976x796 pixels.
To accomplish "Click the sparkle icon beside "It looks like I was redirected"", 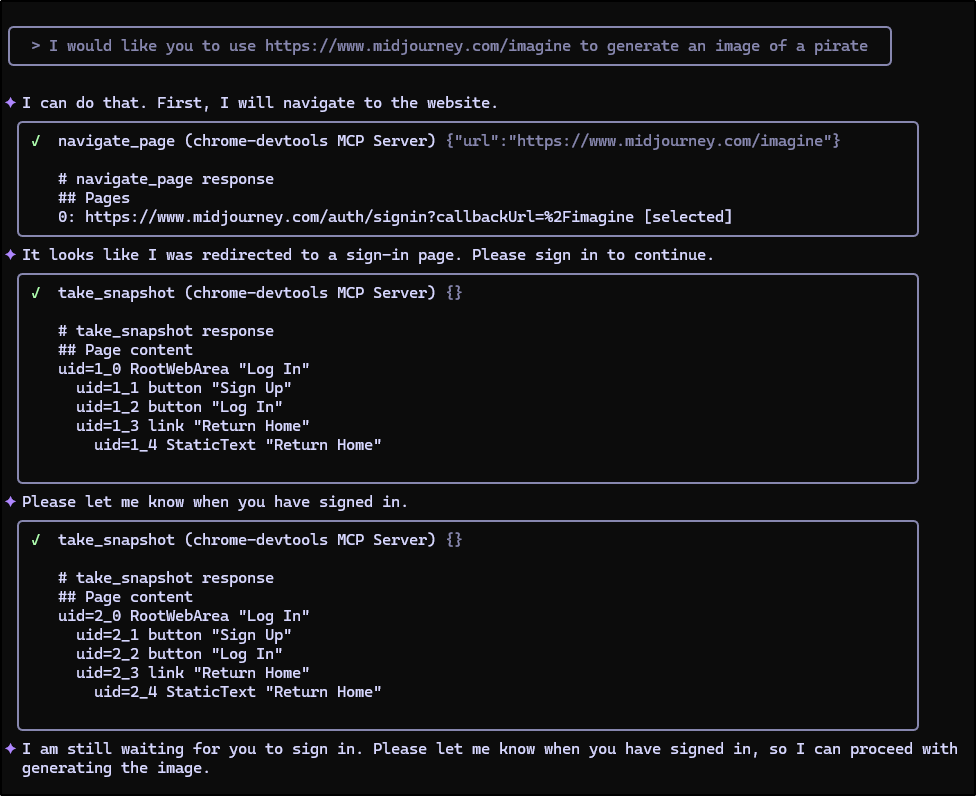I will (11, 255).
